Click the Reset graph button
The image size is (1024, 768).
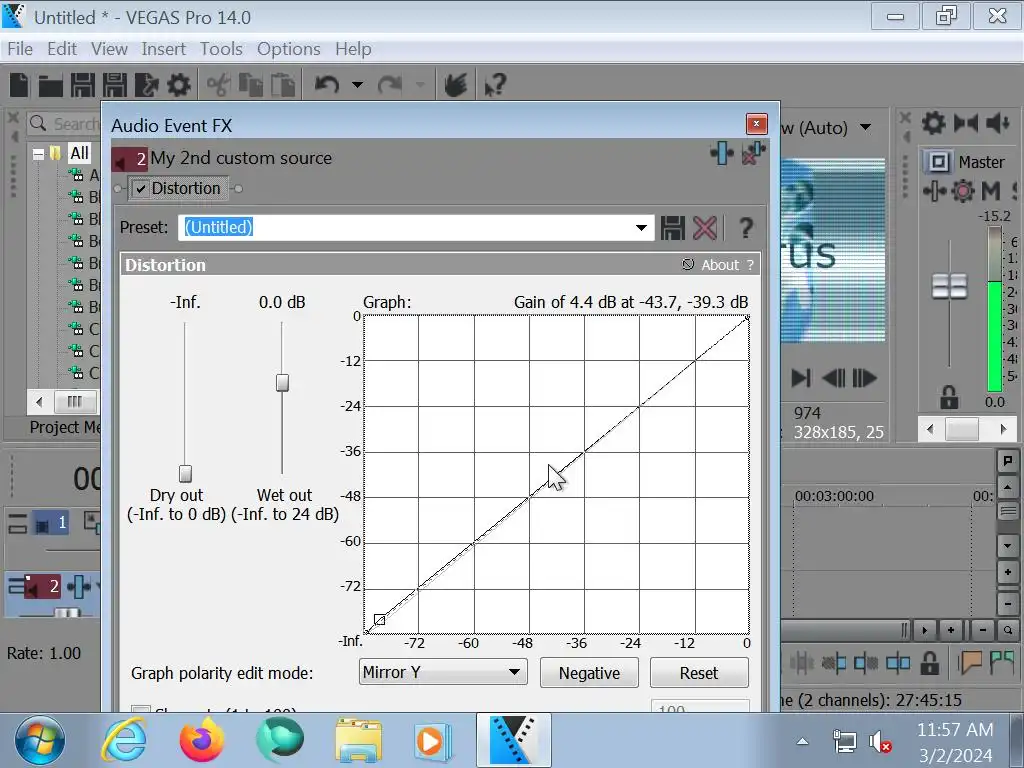point(699,673)
